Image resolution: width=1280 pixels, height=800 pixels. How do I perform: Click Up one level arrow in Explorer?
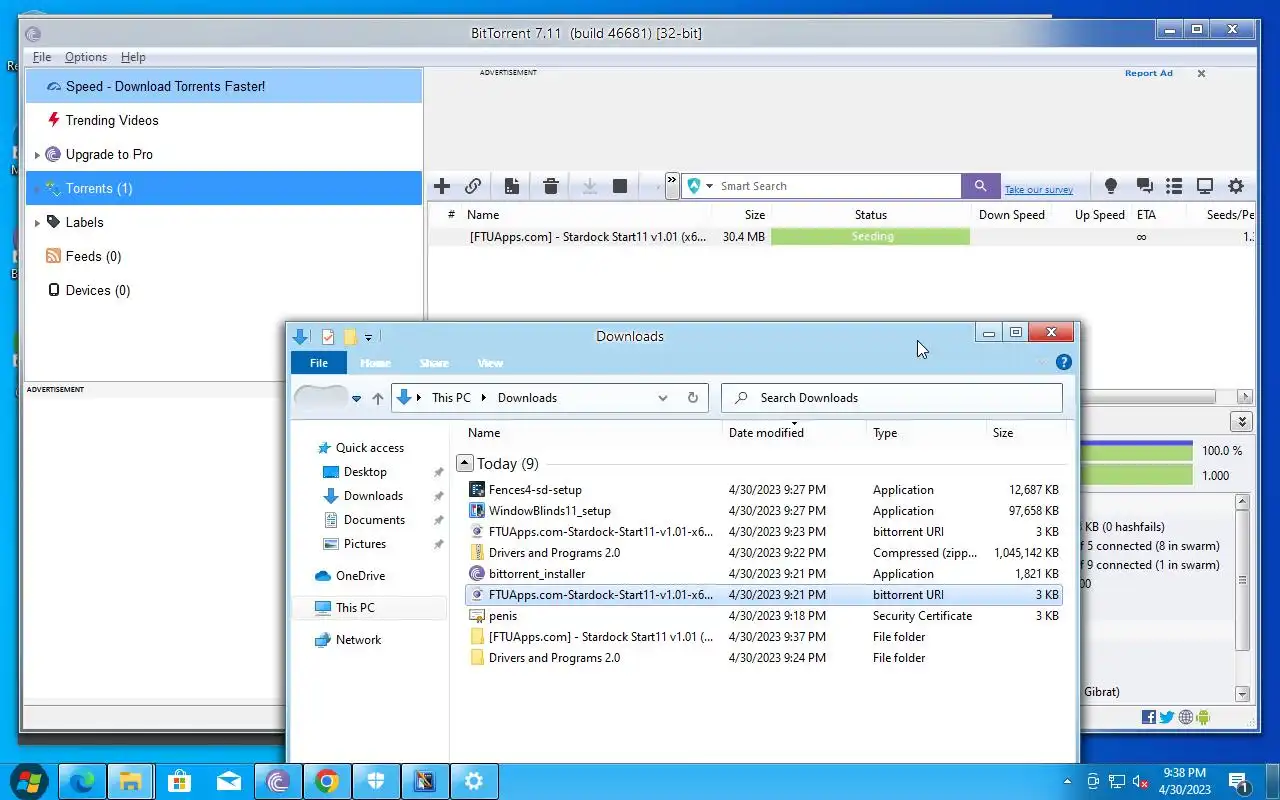coord(377,398)
